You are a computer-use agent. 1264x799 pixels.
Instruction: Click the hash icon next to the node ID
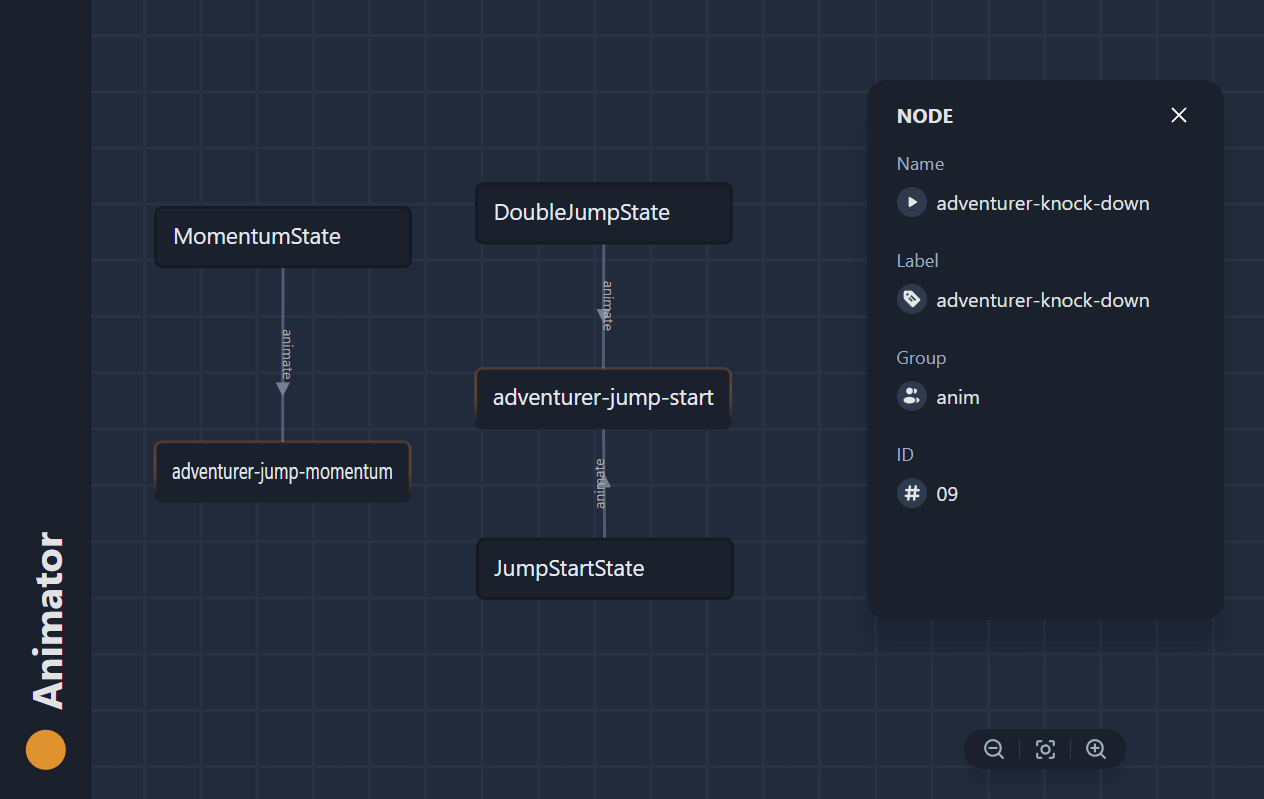tap(911, 493)
